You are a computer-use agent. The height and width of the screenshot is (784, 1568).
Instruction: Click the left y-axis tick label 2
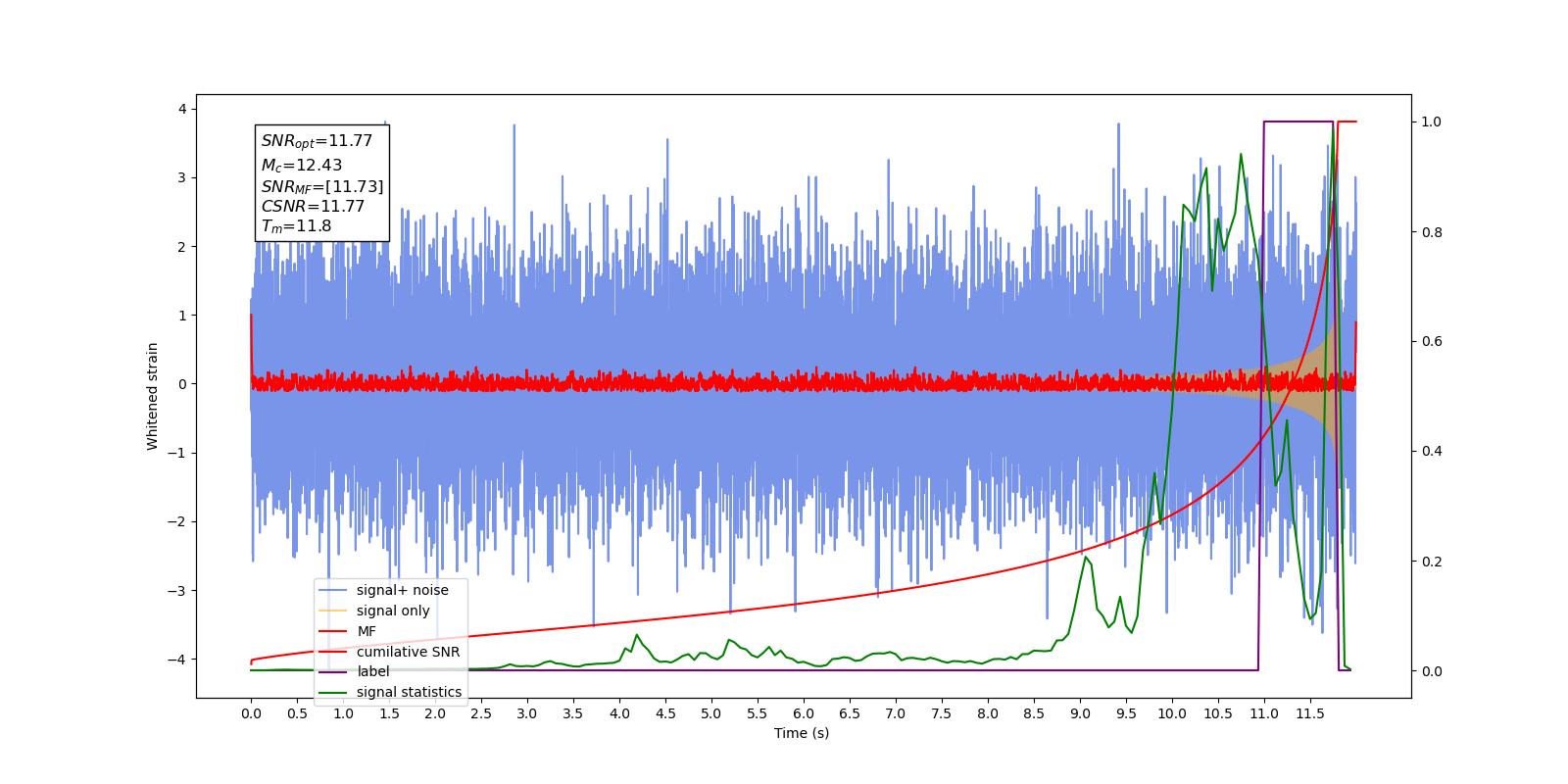click(x=182, y=247)
